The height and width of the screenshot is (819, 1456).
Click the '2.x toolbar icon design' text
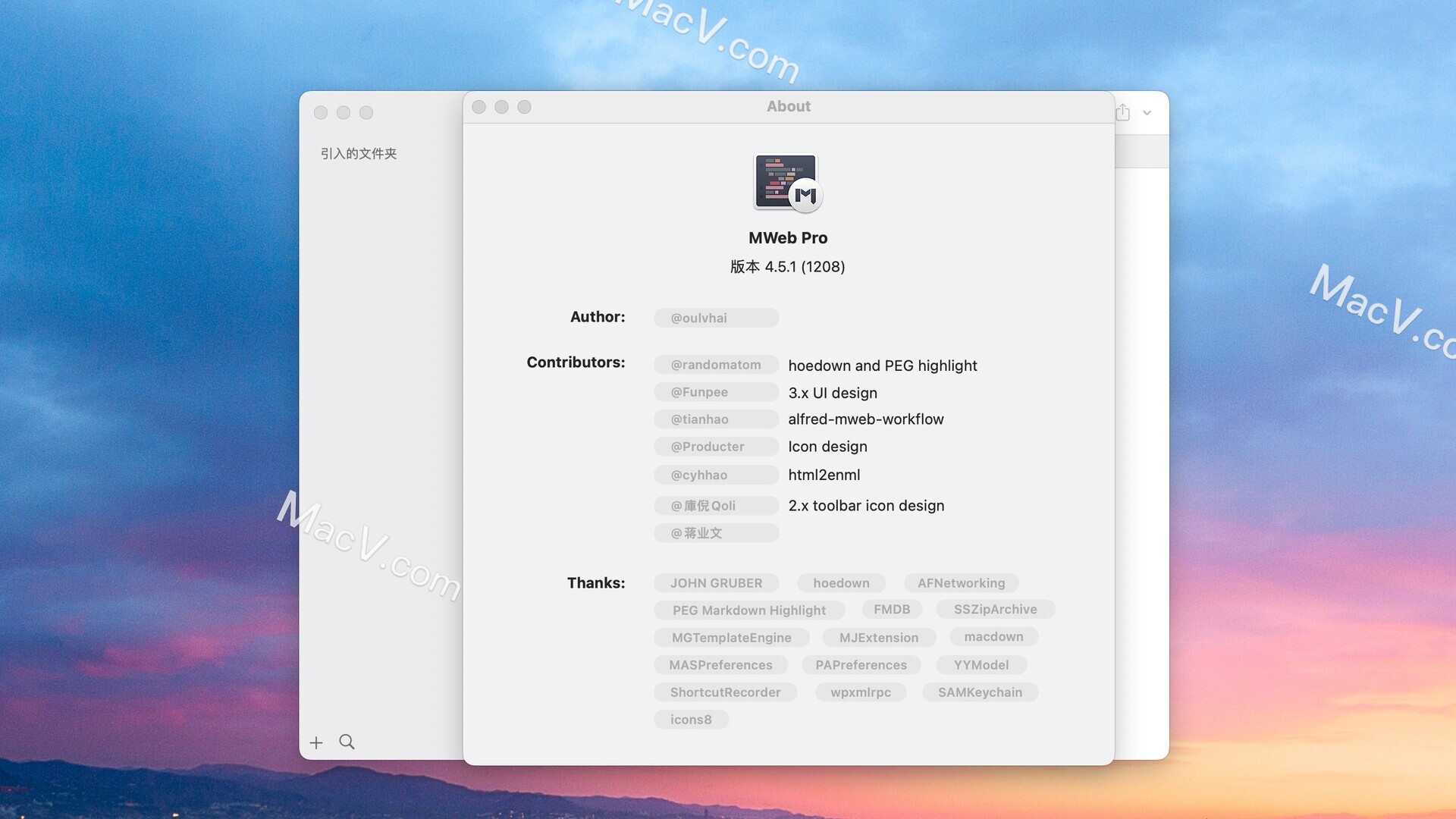pos(866,506)
